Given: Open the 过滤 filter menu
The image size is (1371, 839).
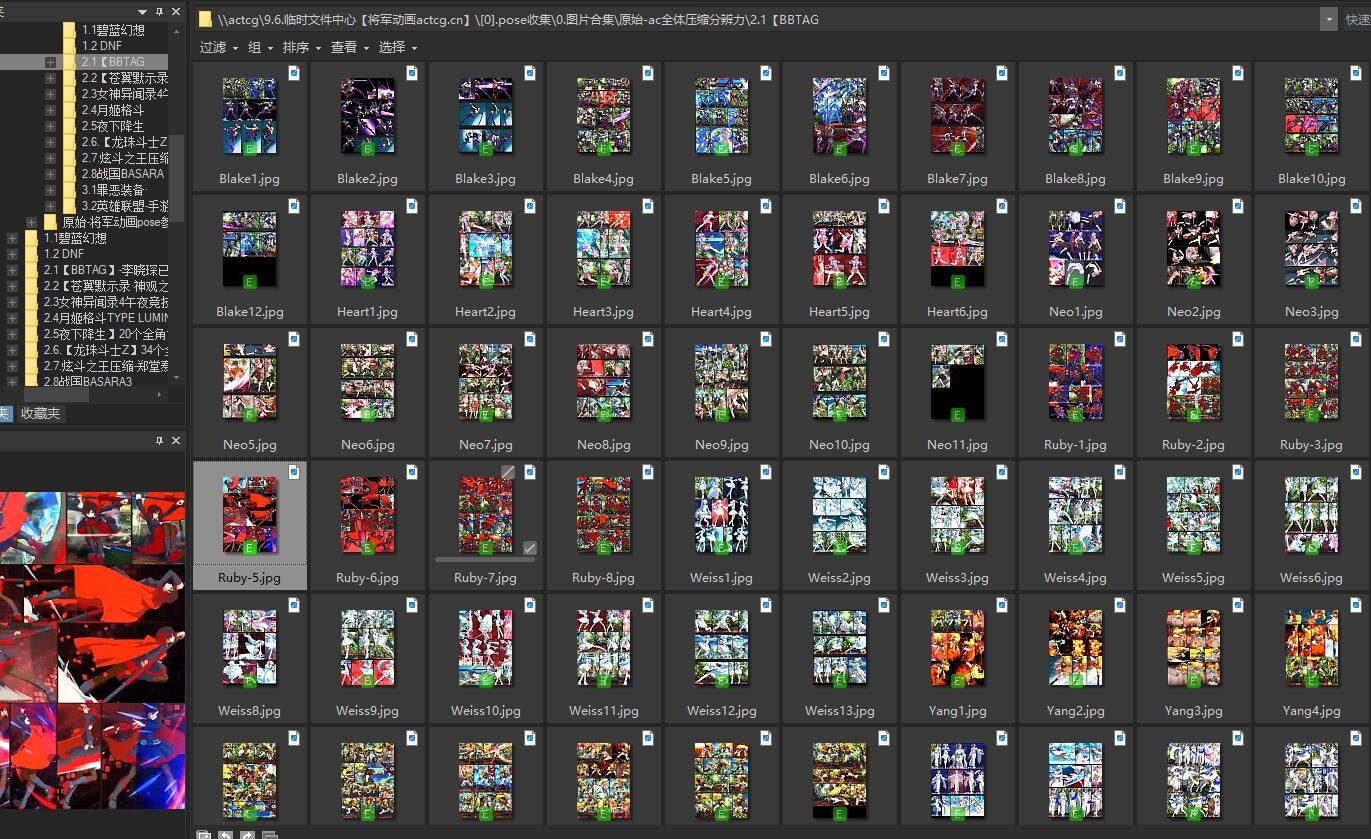Looking at the screenshot, I should [x=218, y=47].
